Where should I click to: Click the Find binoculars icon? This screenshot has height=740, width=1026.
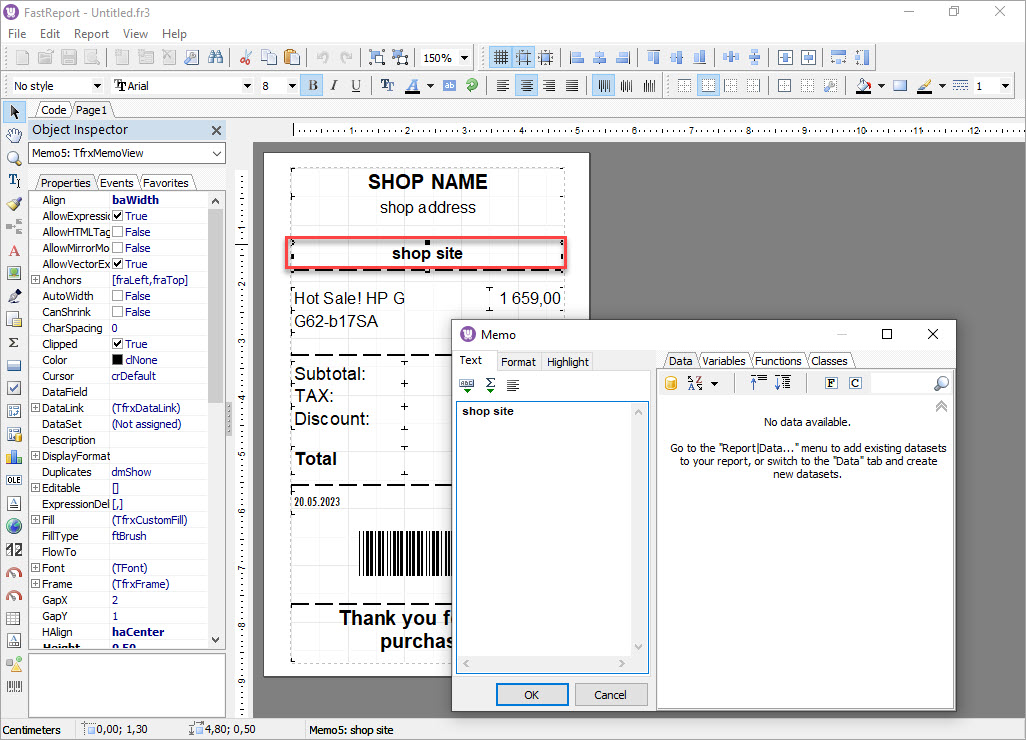tap(215, 58)
